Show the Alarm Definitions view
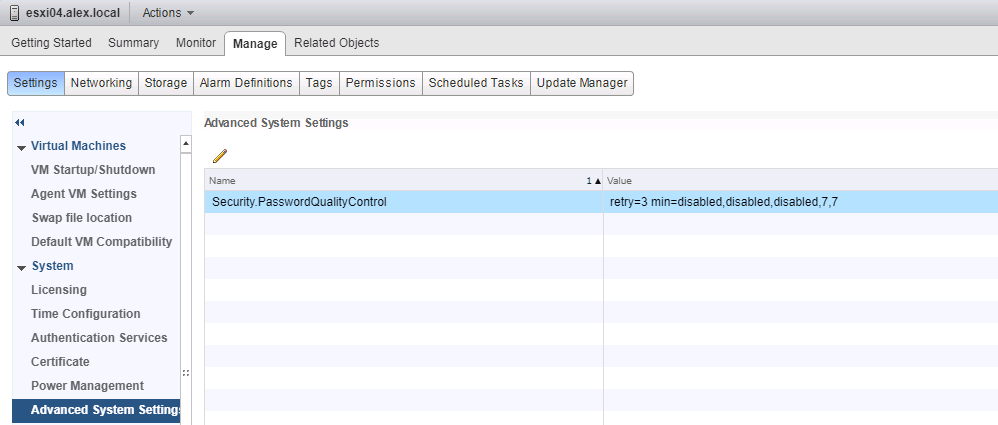This screenshot has height=425, width=998. [x=246, y=83]
